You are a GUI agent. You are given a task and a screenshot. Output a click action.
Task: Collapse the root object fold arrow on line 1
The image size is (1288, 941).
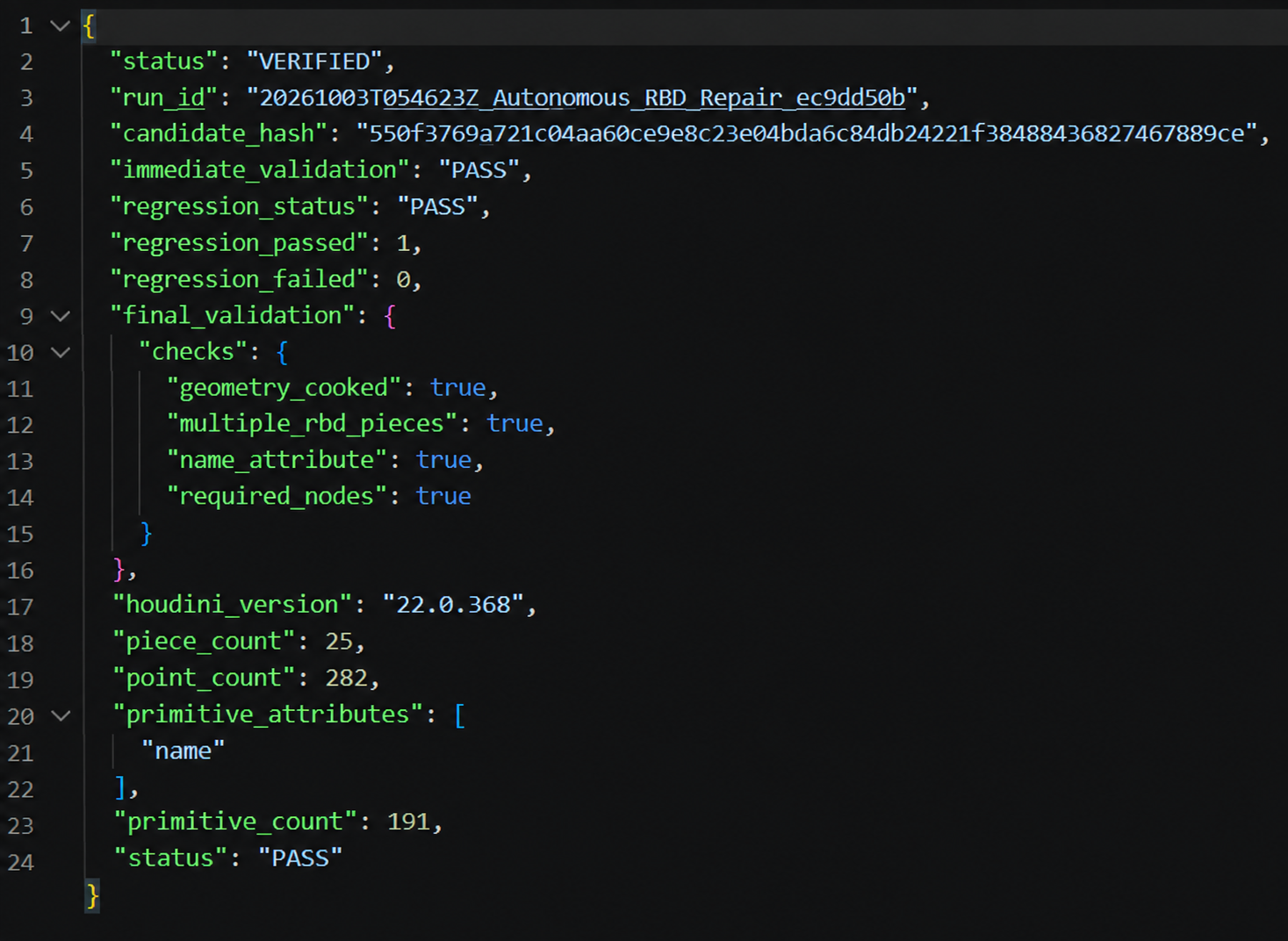(x=60, y=25)
